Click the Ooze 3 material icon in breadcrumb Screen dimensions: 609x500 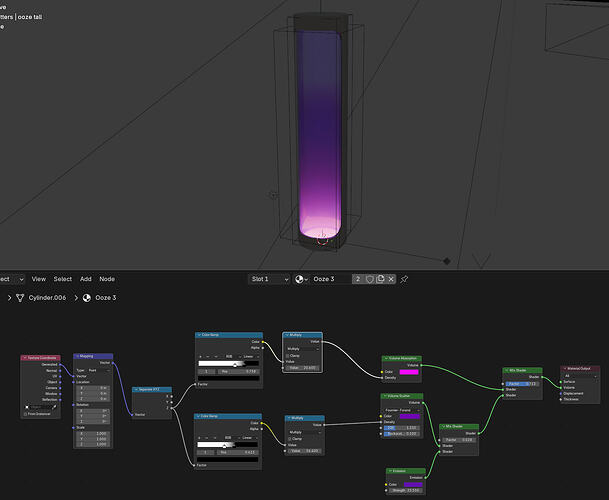coord(84,298)
